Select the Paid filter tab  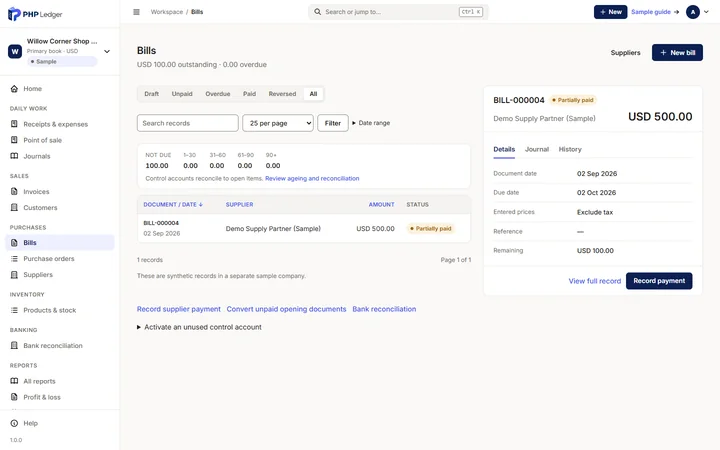point(249,94)
